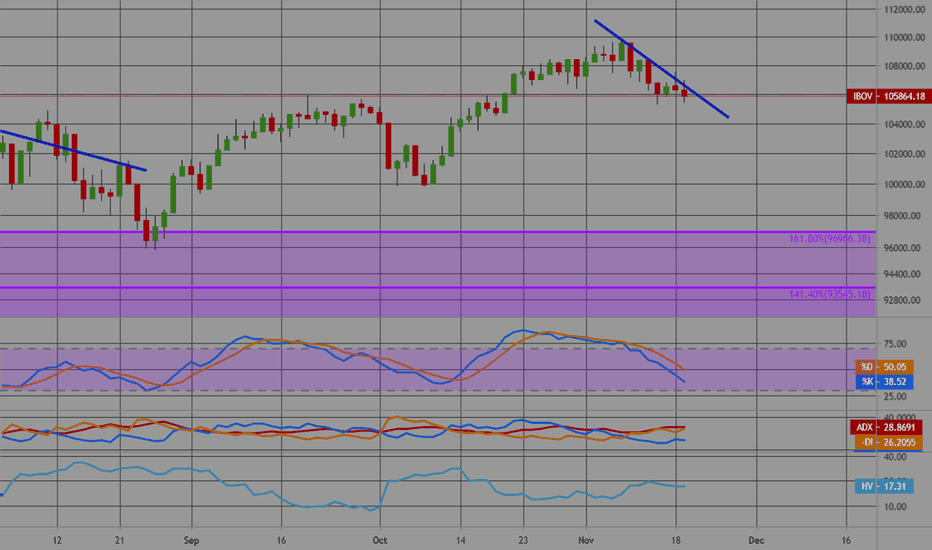Click the Sep date axis label
932x550 pixels.
191,540
